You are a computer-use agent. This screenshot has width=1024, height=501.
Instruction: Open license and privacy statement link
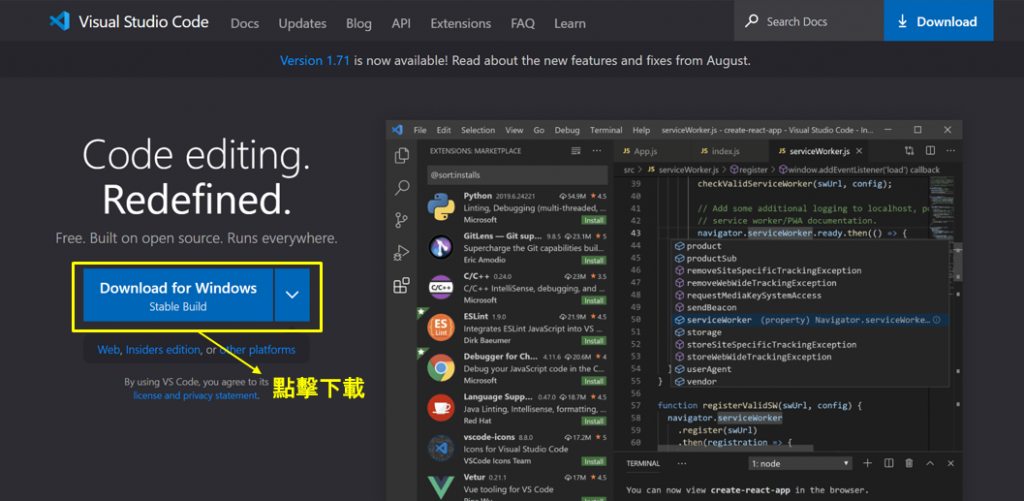click(x=195, y=396)
